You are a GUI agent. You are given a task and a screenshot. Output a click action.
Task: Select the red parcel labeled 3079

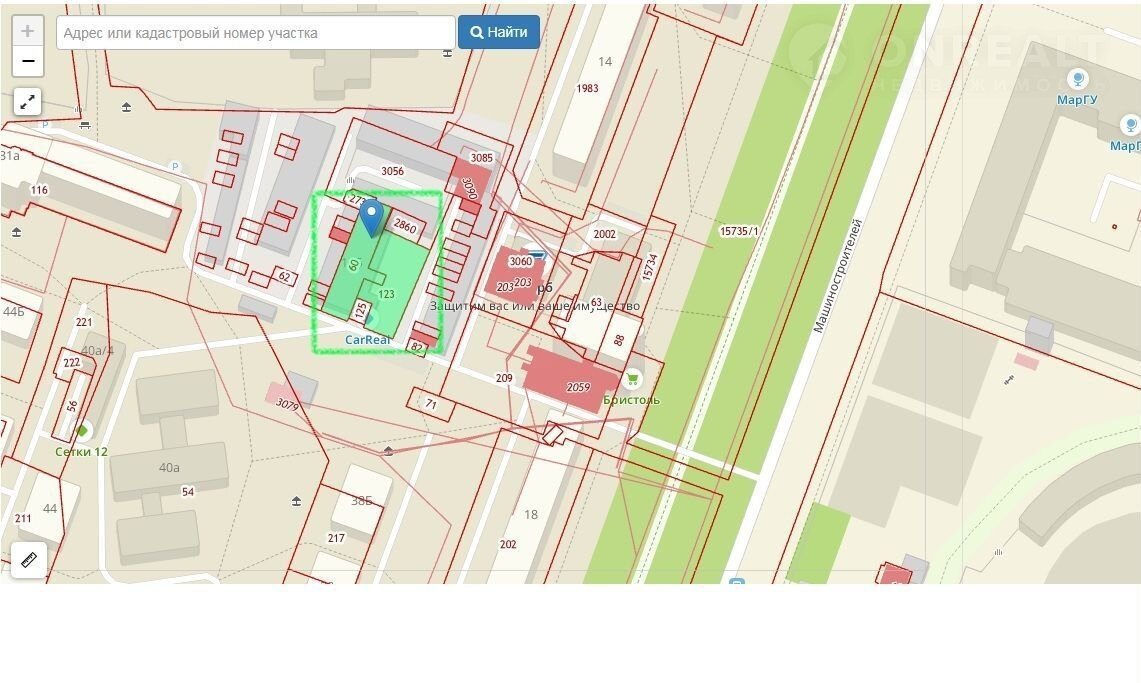(x=287, y=404)
